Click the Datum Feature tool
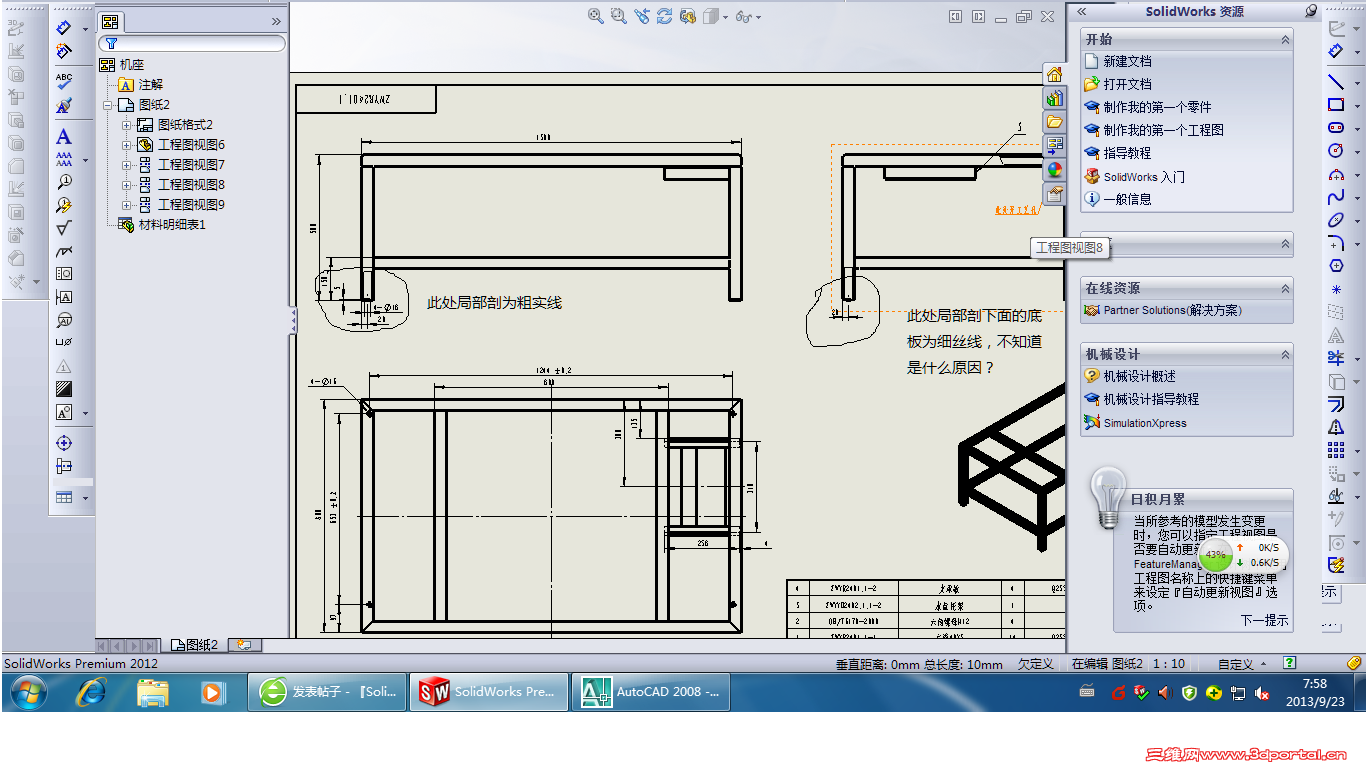 pyautogui.click(x=64, y=297)
